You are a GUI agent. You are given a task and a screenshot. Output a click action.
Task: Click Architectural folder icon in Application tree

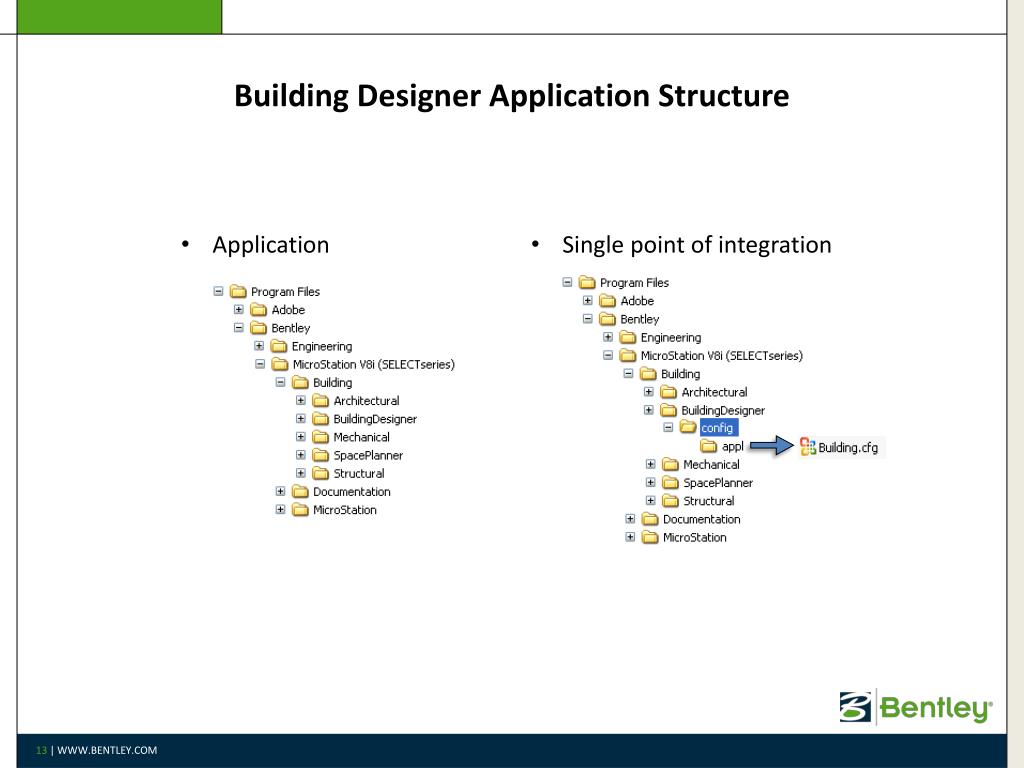pos(320,401)
